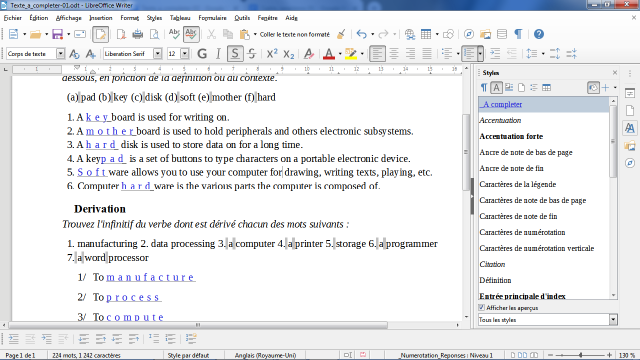Show Table Styles in Styles panel

click(x=546, y=87)
